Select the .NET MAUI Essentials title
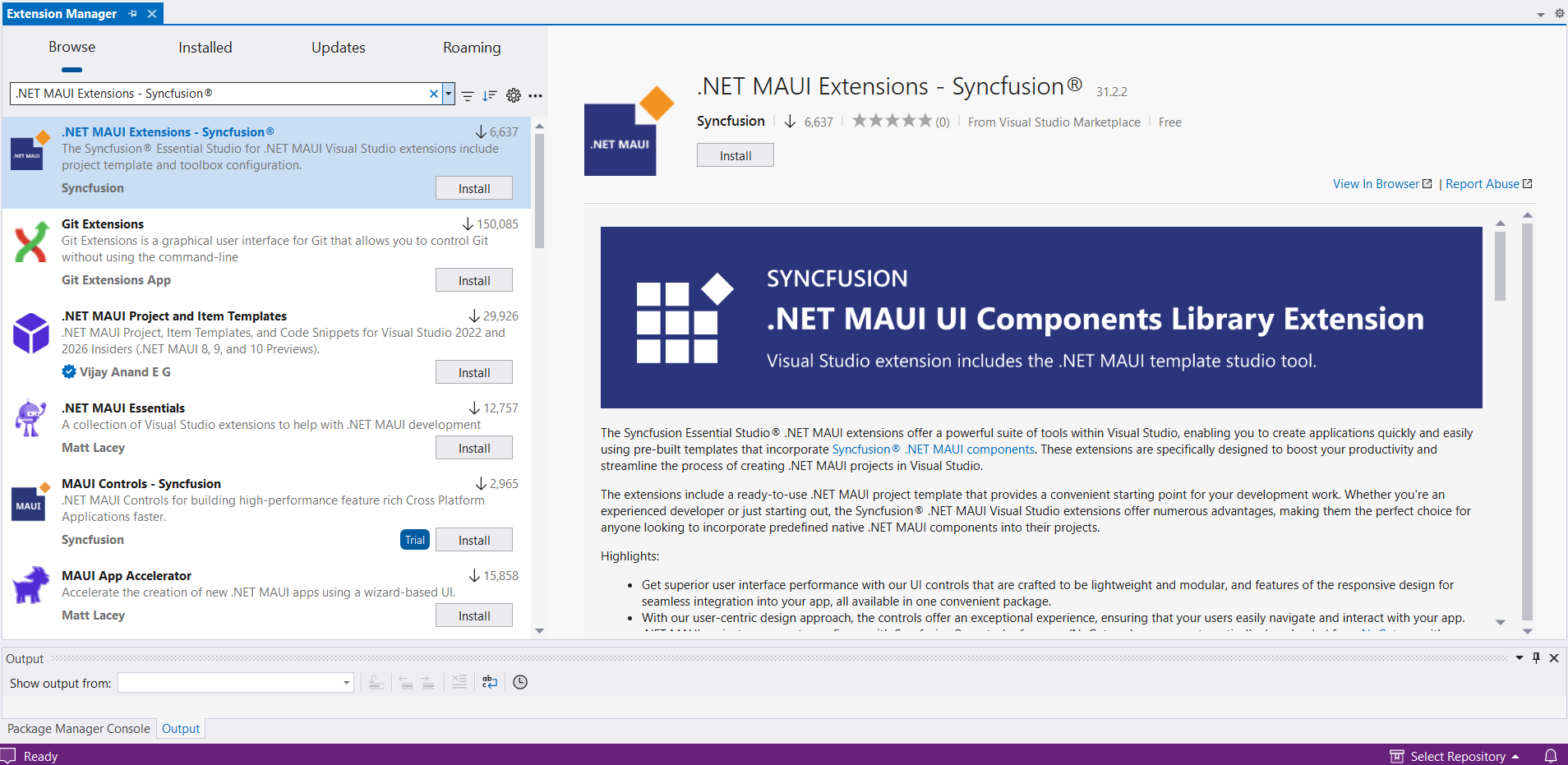This screenshot has height=765, width=1568. (123, 408)
